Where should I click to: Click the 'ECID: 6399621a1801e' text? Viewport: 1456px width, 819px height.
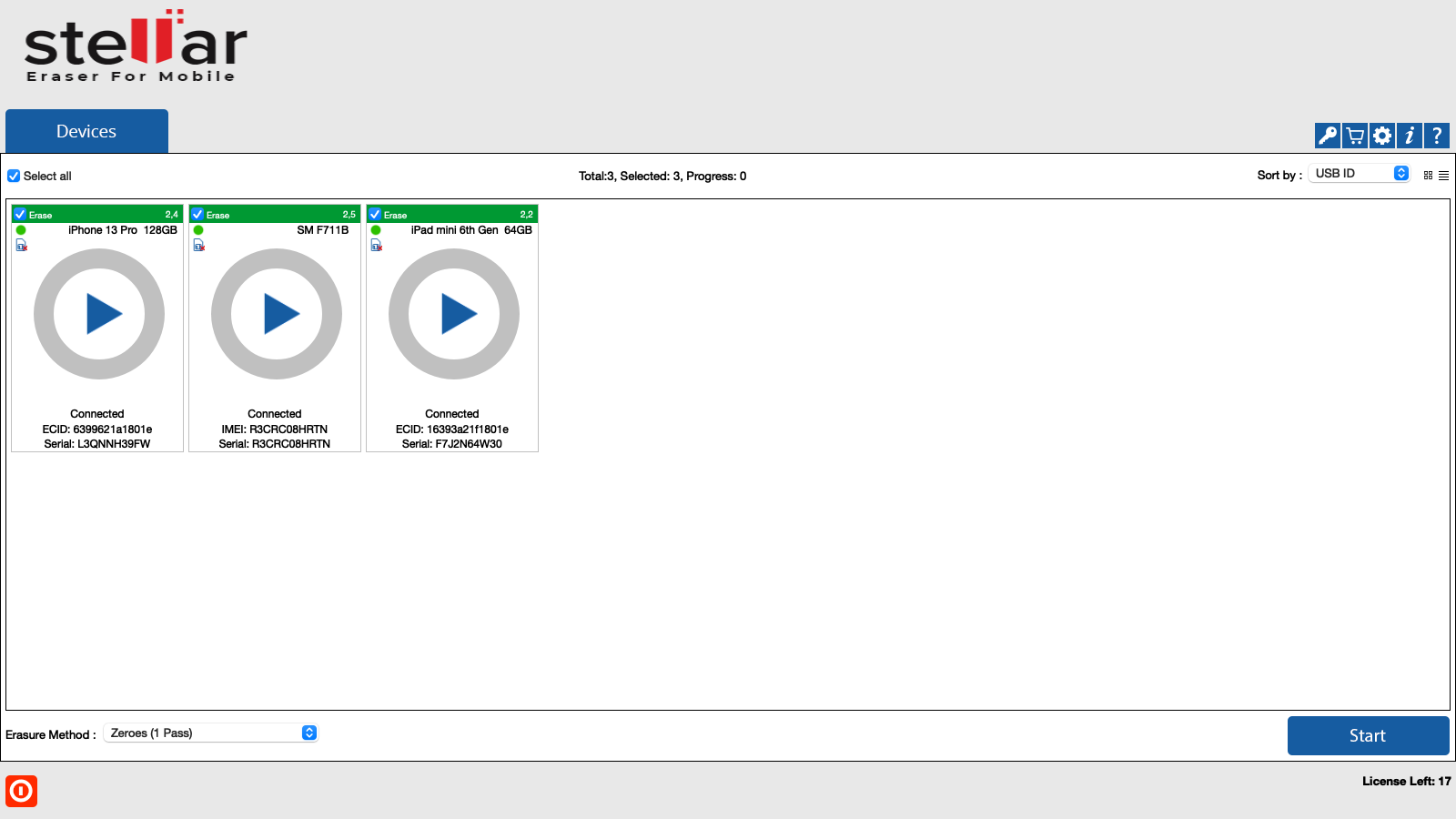[97, 430]
